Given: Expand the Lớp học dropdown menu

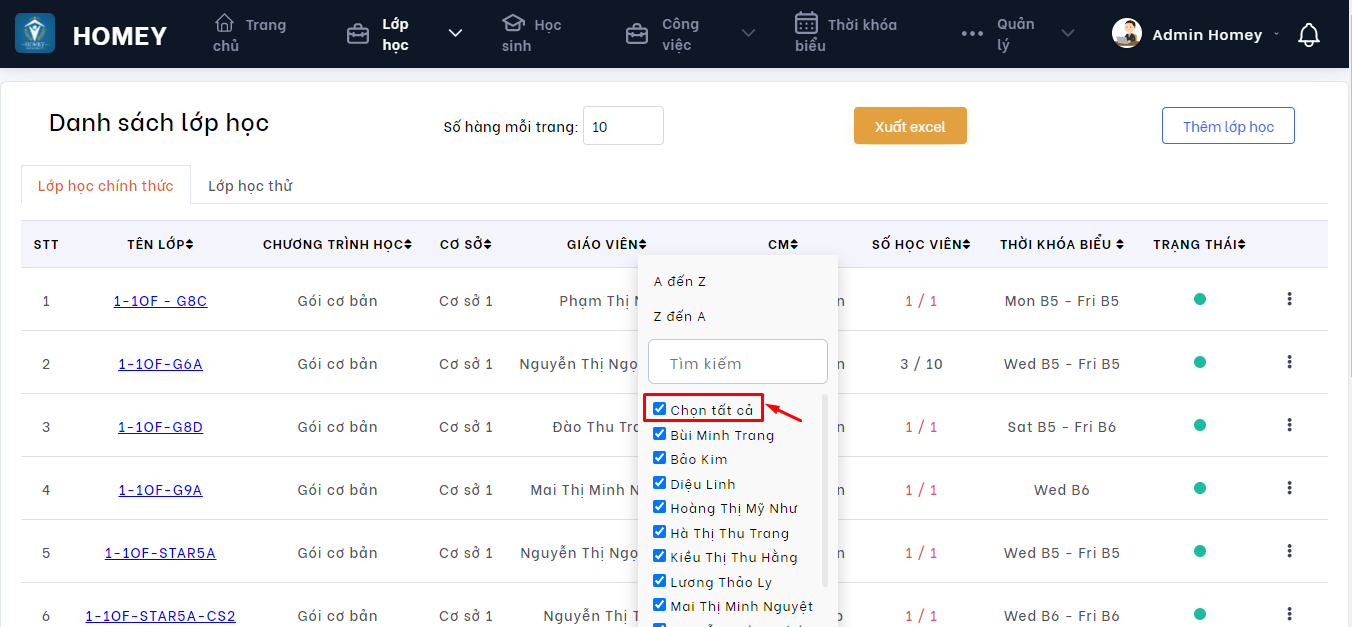Looking at the screenshot, I should 455,34.
